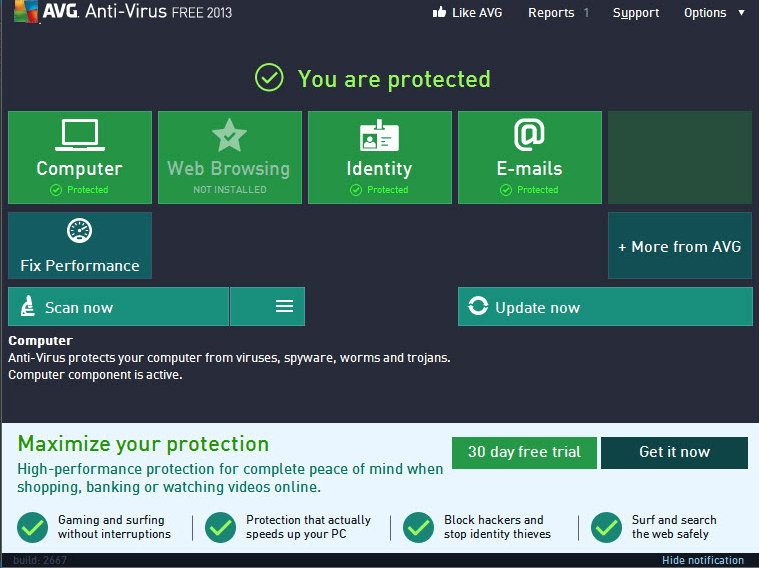The width and height of the screenshot is (759, 568).
Task: Start the 30 day free trial
Action: tap(523, 452)
